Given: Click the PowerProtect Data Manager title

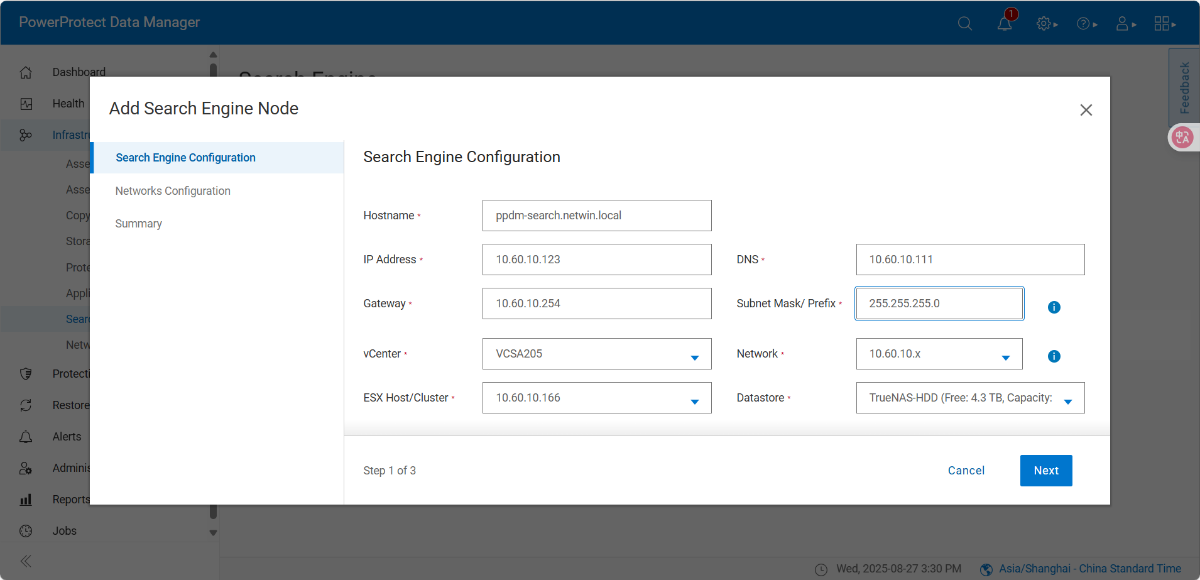Looking at the screenshot, I should [110, 22].
